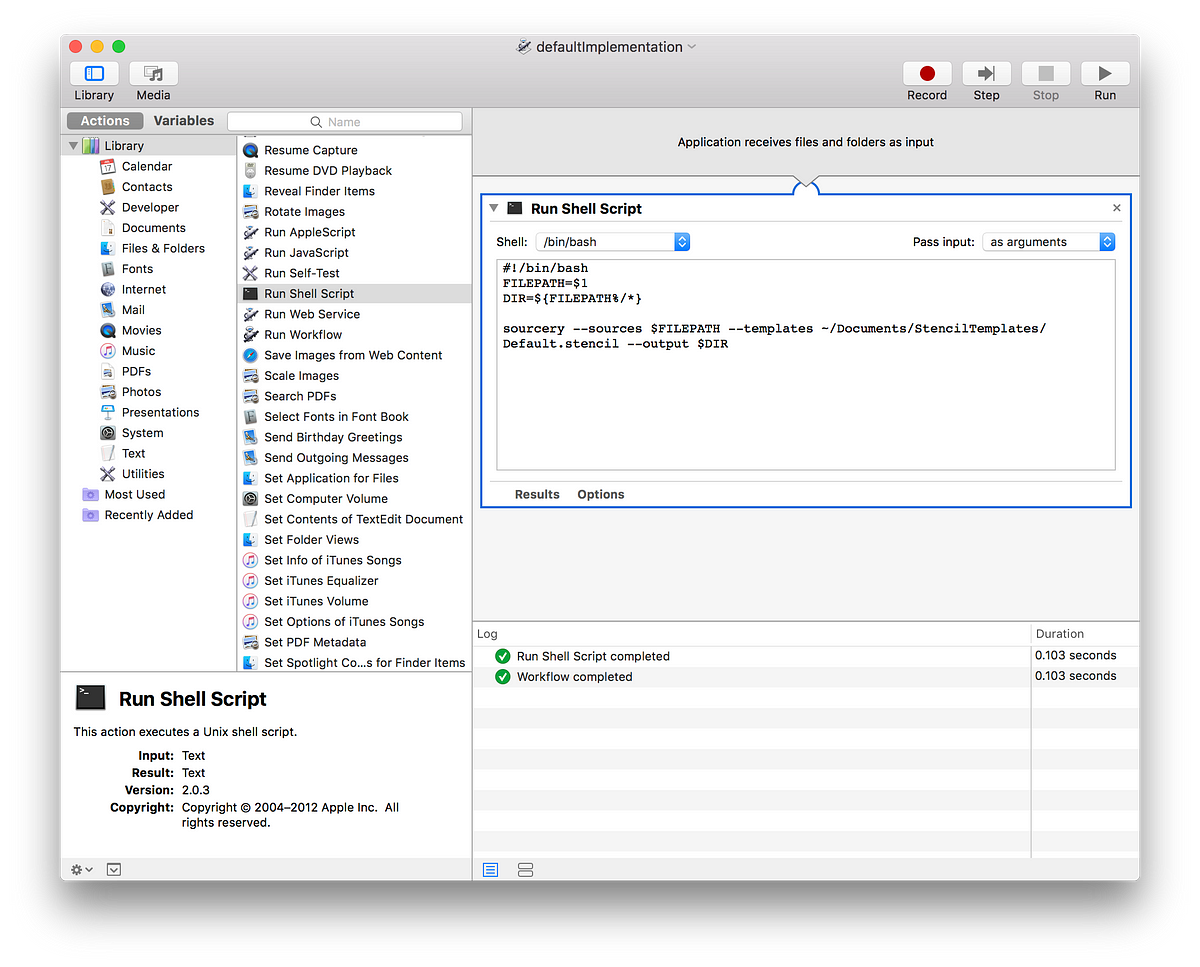Collapse the Library tree disclosure triangle
The image size is (1200, 967).
pyautogui.click(x=73, y=146)
